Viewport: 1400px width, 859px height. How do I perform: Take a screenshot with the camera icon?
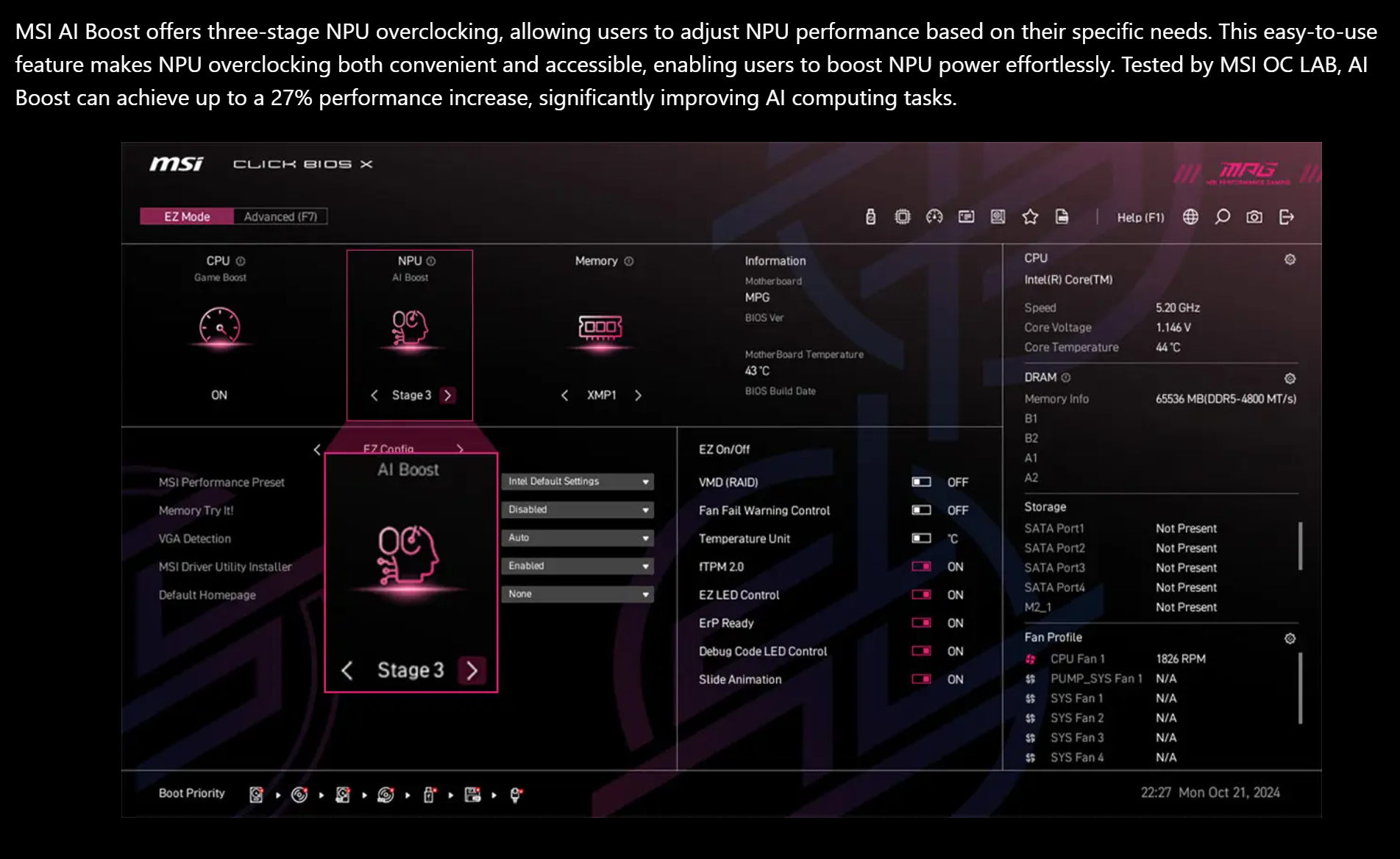point(1254,217)
